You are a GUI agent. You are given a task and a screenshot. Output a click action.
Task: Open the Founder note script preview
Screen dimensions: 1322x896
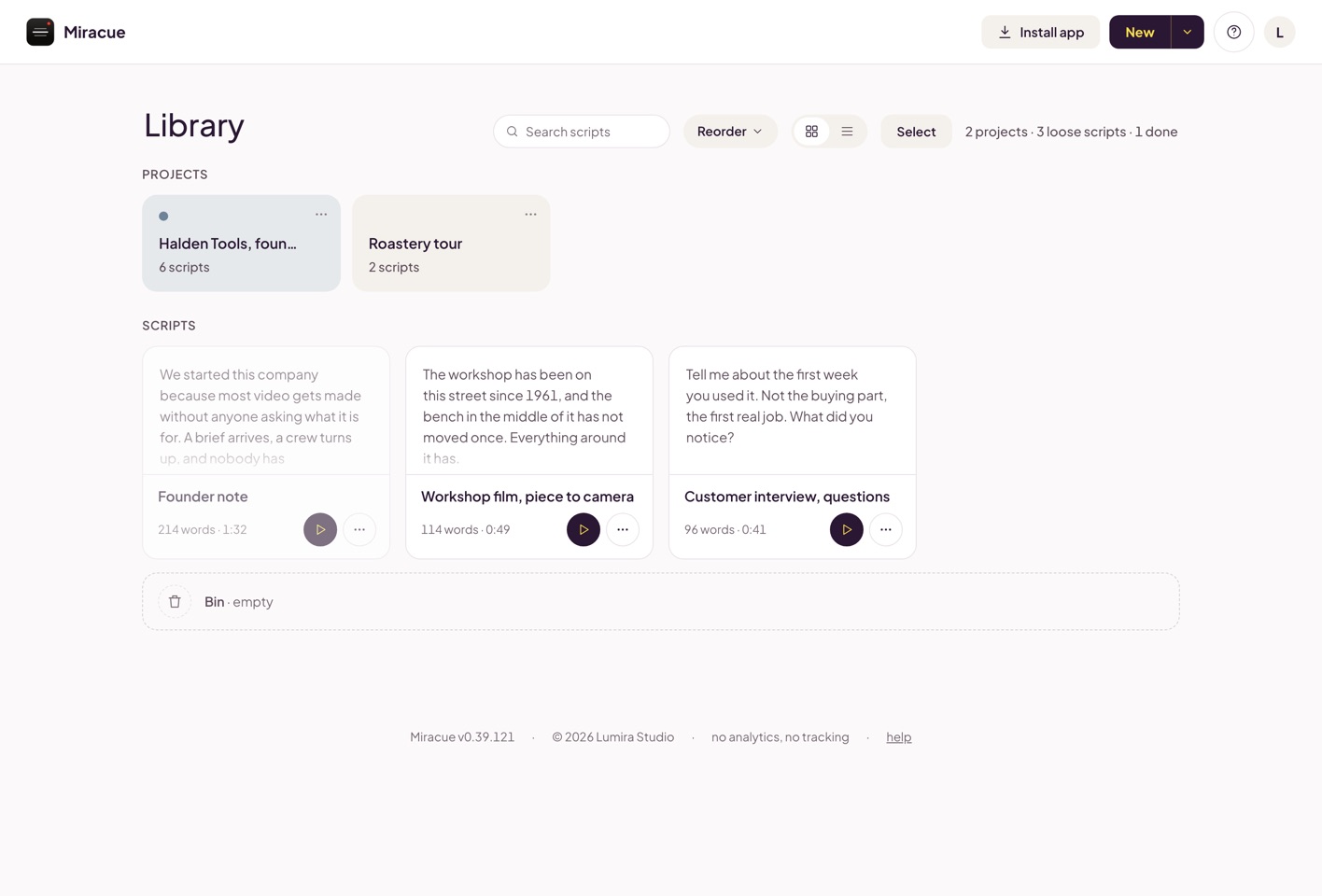(x=266, y=412)
